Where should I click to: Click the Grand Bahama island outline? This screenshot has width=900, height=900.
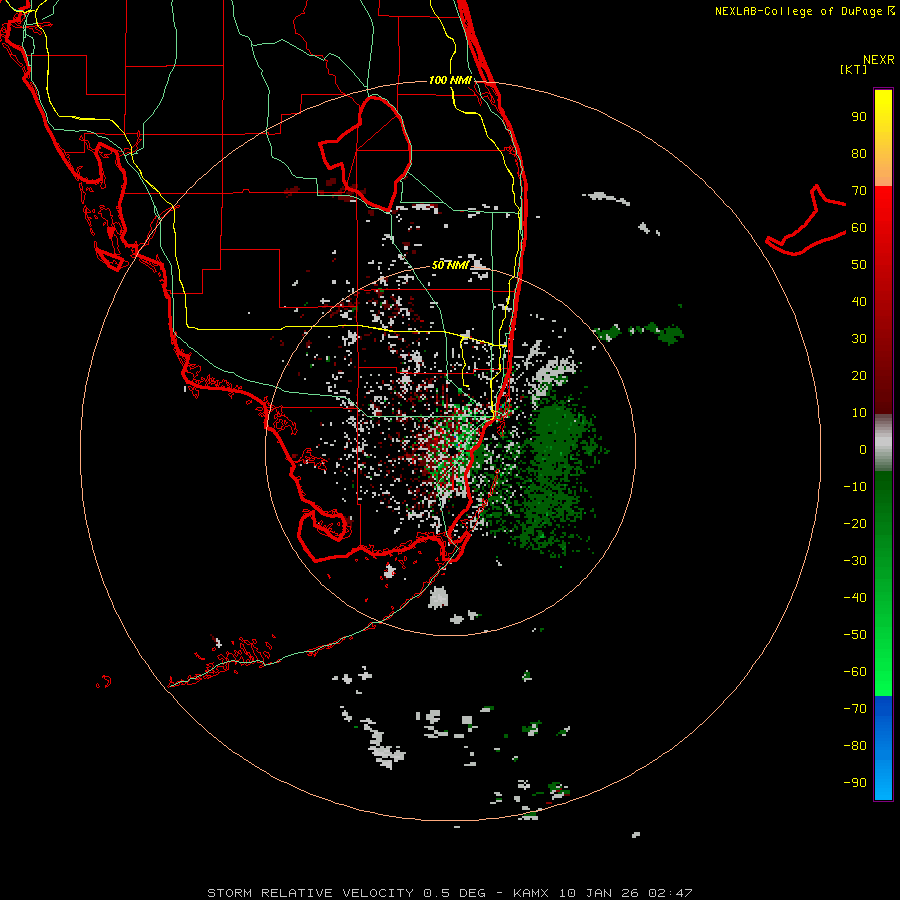click(x=806, y=221)
